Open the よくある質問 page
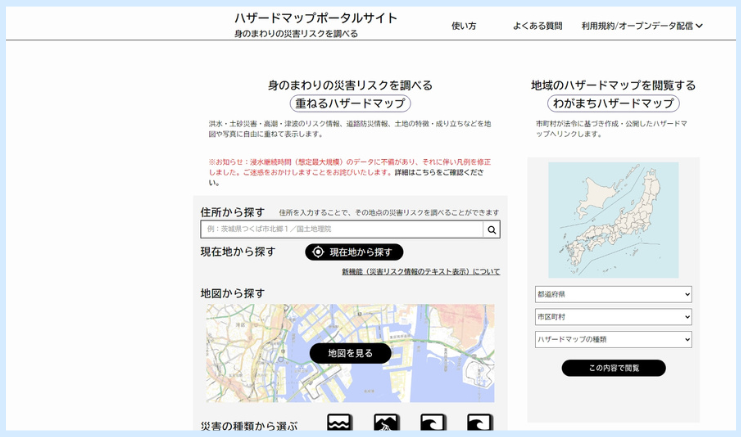 click(x=537, y=26)
